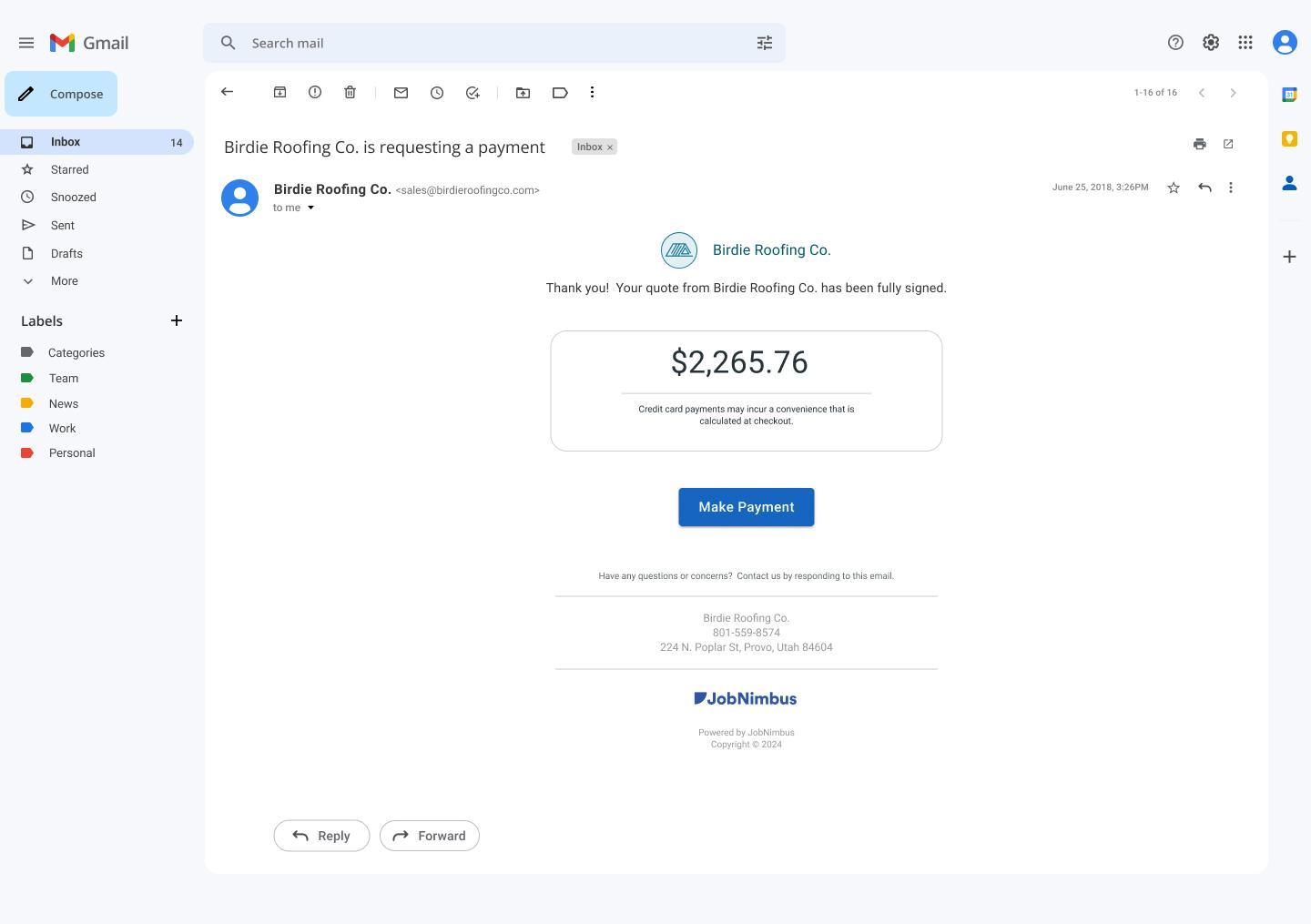The height and width of the screenshot is (924, 1311).
Task: Get add-ons plus icon
Action: [1289, 257]
